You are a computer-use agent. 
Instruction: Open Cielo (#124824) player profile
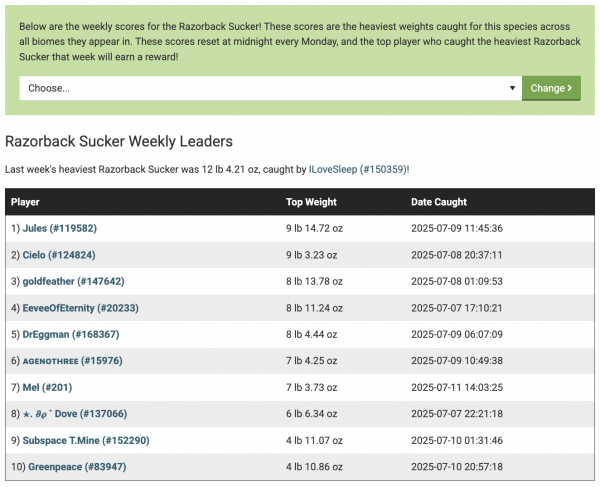tap(66, 255)
